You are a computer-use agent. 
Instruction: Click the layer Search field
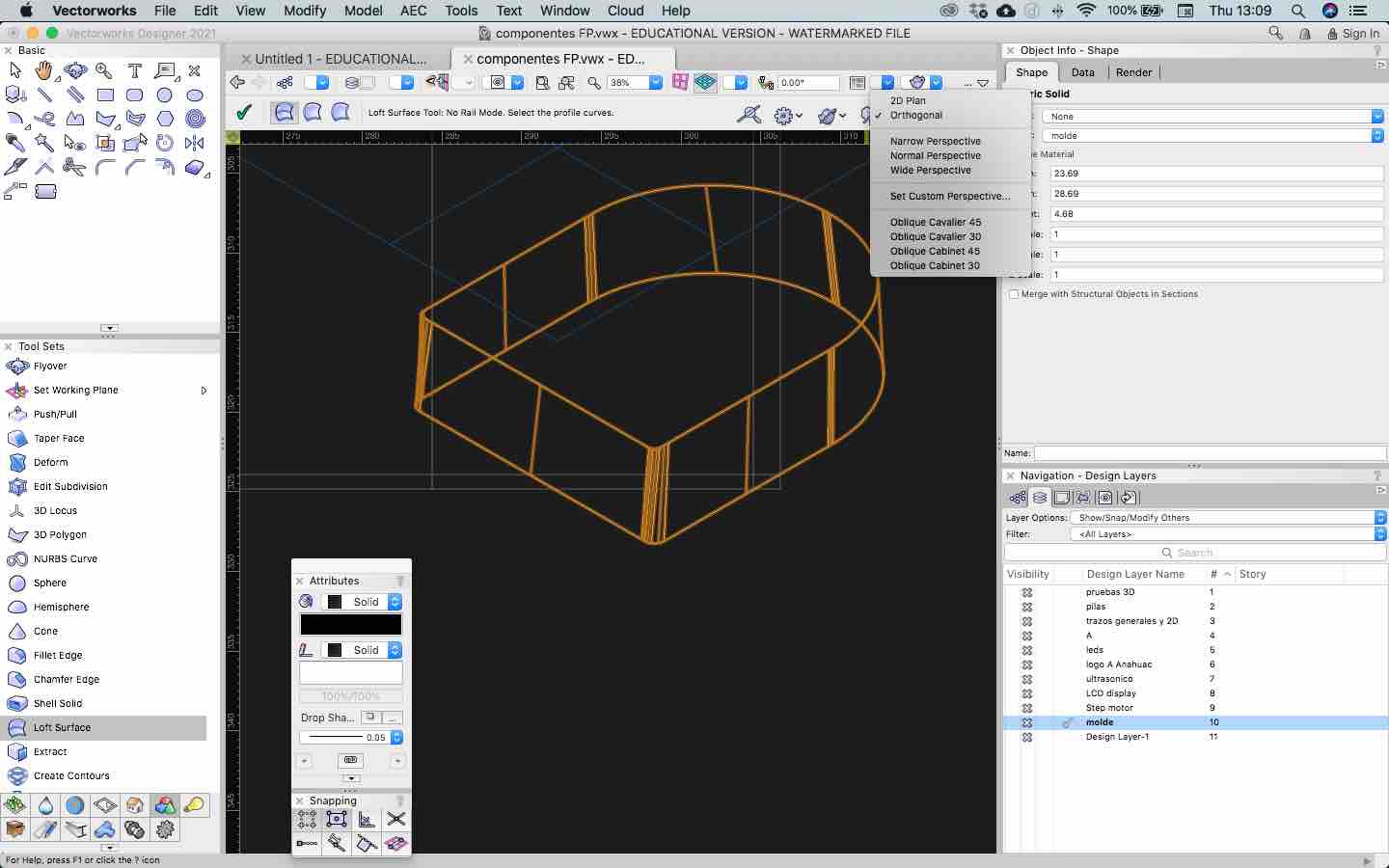[1195, 553]
